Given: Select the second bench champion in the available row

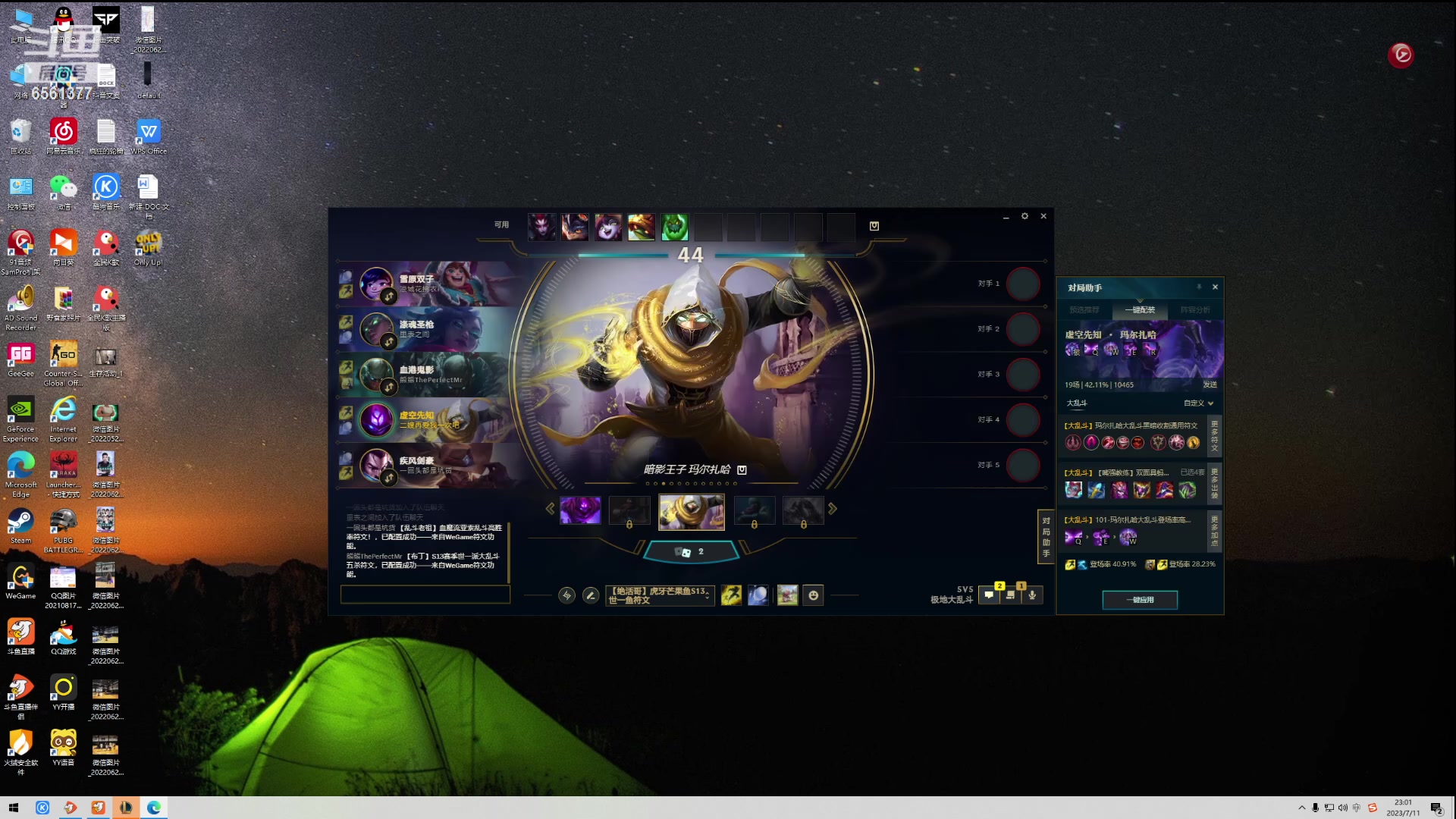Looking at the screenshot, I should click(x=575, y=226).
